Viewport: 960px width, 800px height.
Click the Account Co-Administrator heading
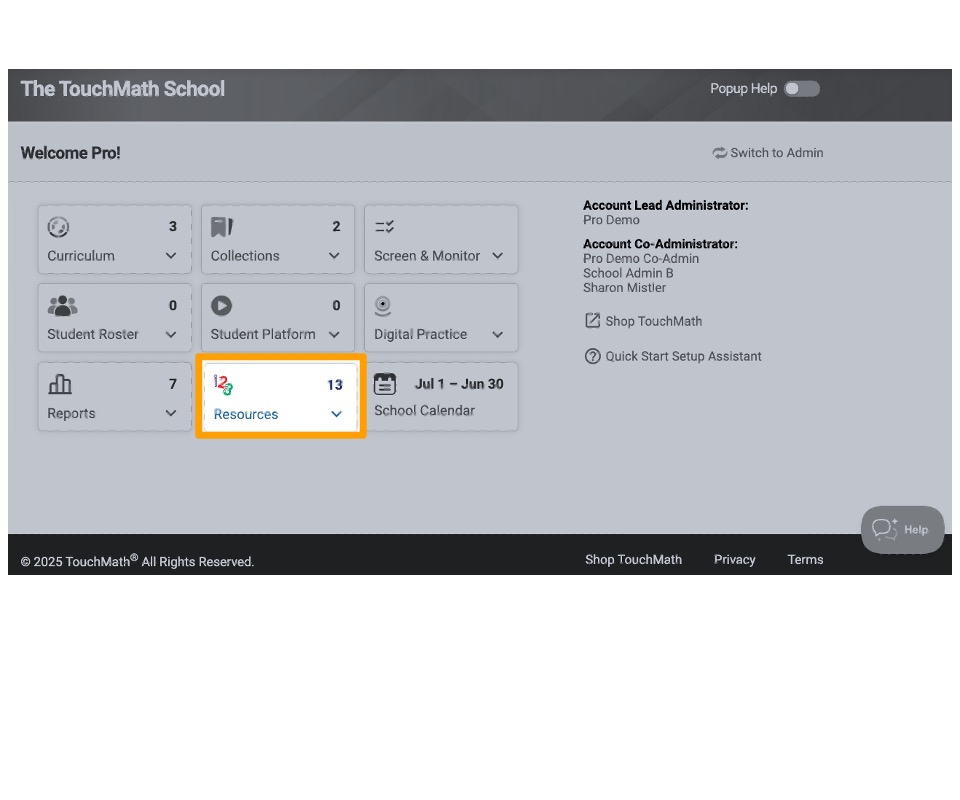pos(660,244)
